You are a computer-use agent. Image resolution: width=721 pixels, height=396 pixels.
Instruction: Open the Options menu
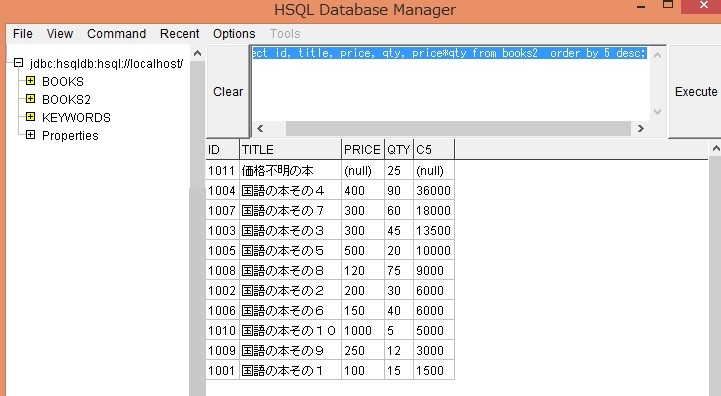[234, 34]
